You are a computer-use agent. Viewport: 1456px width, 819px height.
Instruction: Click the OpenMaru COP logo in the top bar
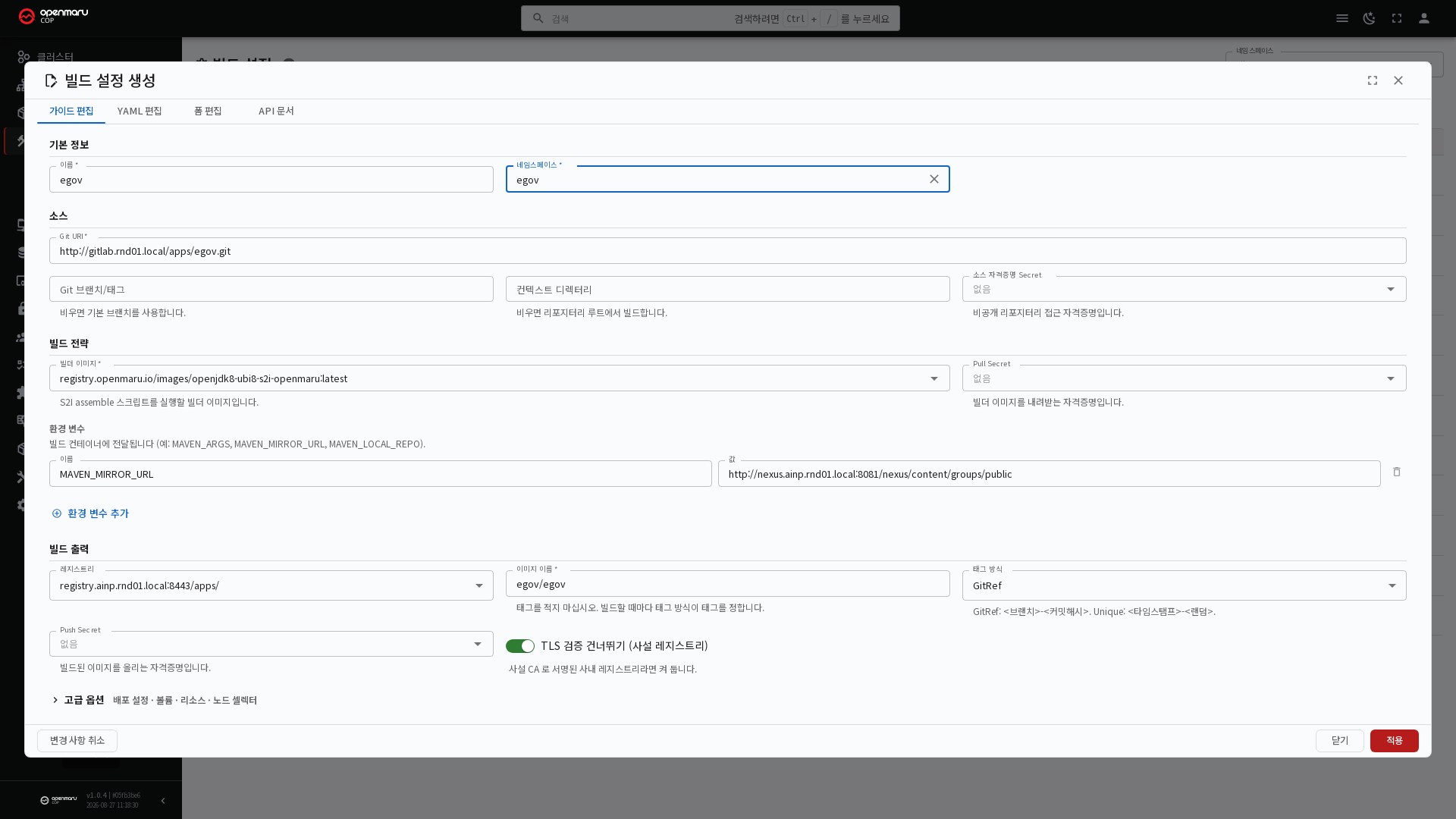pyautogui.click(x=53, y=17)
